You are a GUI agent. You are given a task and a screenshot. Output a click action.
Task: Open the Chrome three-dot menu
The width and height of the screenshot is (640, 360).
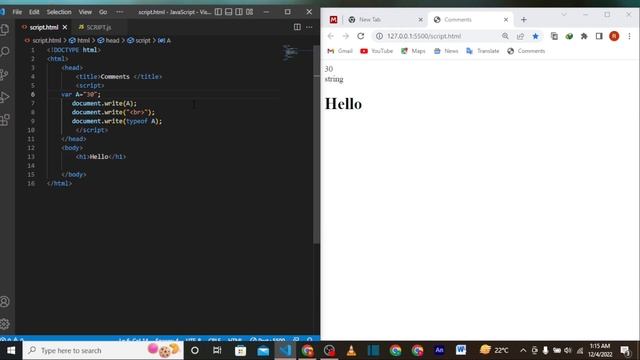coord(629,36)
